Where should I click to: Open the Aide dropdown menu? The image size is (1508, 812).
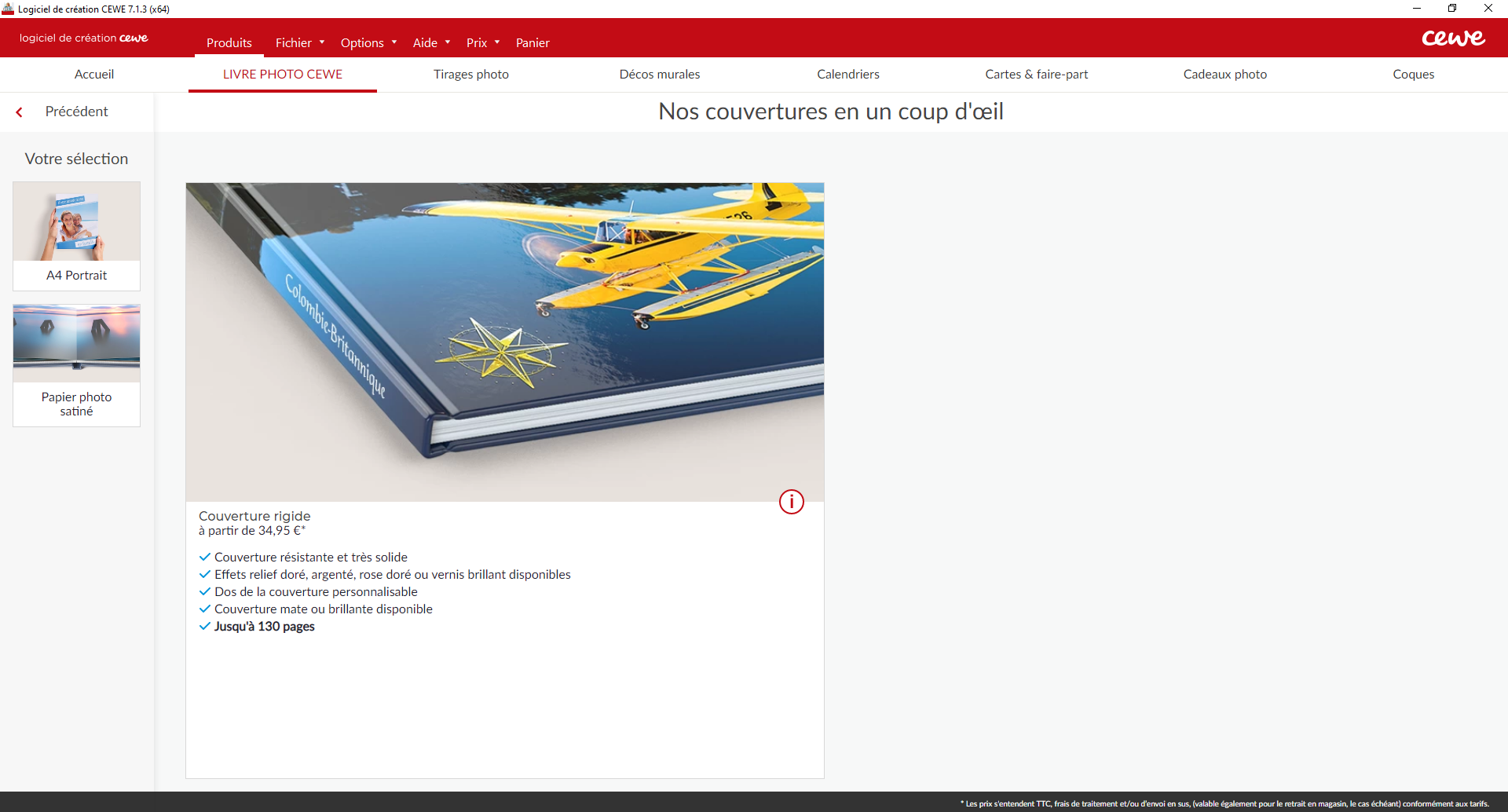pos(430,42)
